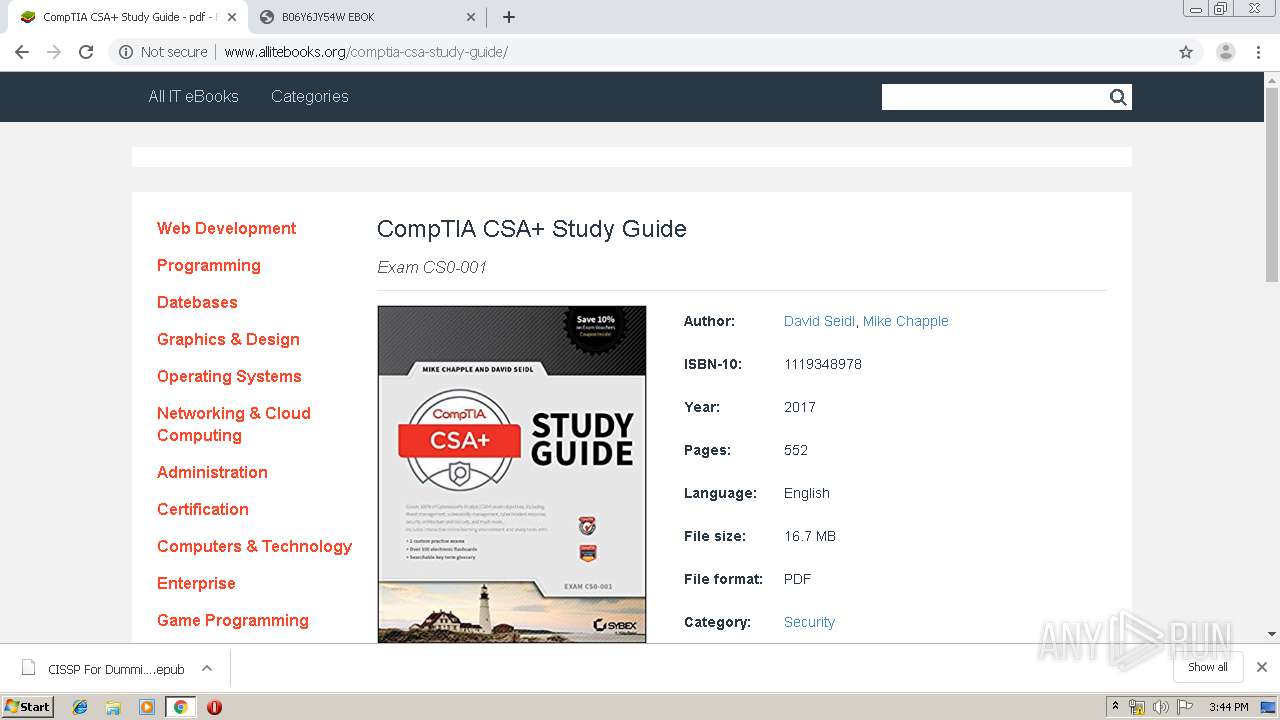Image resolution: width=1280 pixels, height=720 pixels.
Task: Open the Web Development category
Action: click(226, 228)
